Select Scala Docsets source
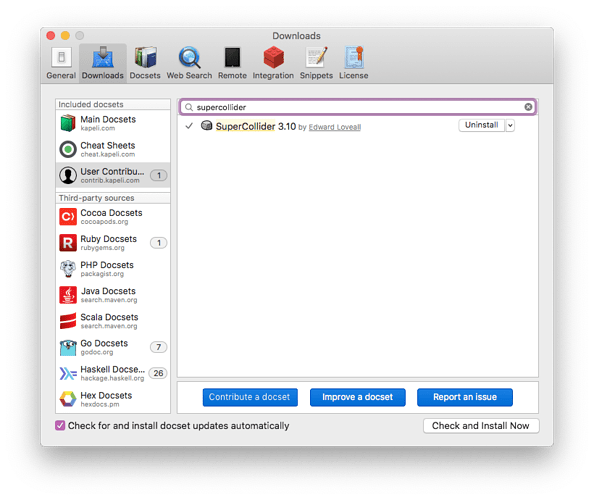594x500 pixels. coord(113,321)
